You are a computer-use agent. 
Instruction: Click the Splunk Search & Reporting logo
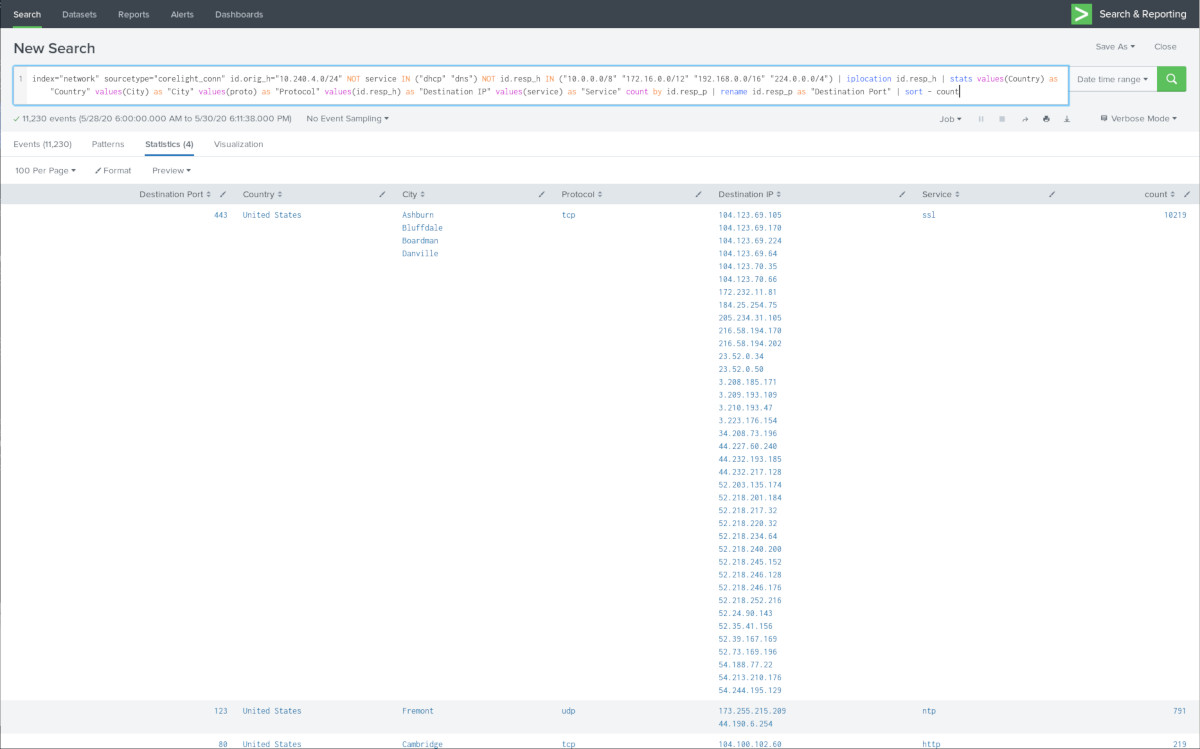[1081, 14]
